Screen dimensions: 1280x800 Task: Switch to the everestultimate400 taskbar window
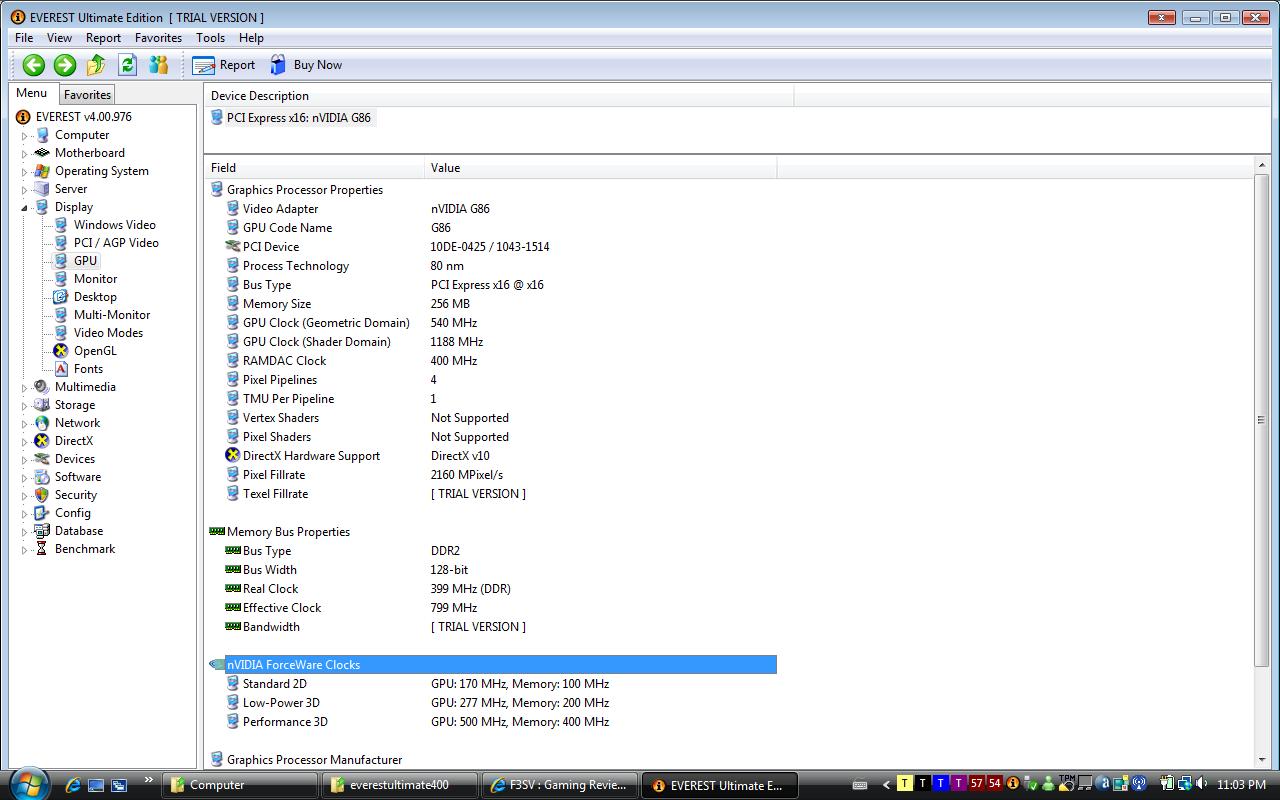(x=399, y=785)
